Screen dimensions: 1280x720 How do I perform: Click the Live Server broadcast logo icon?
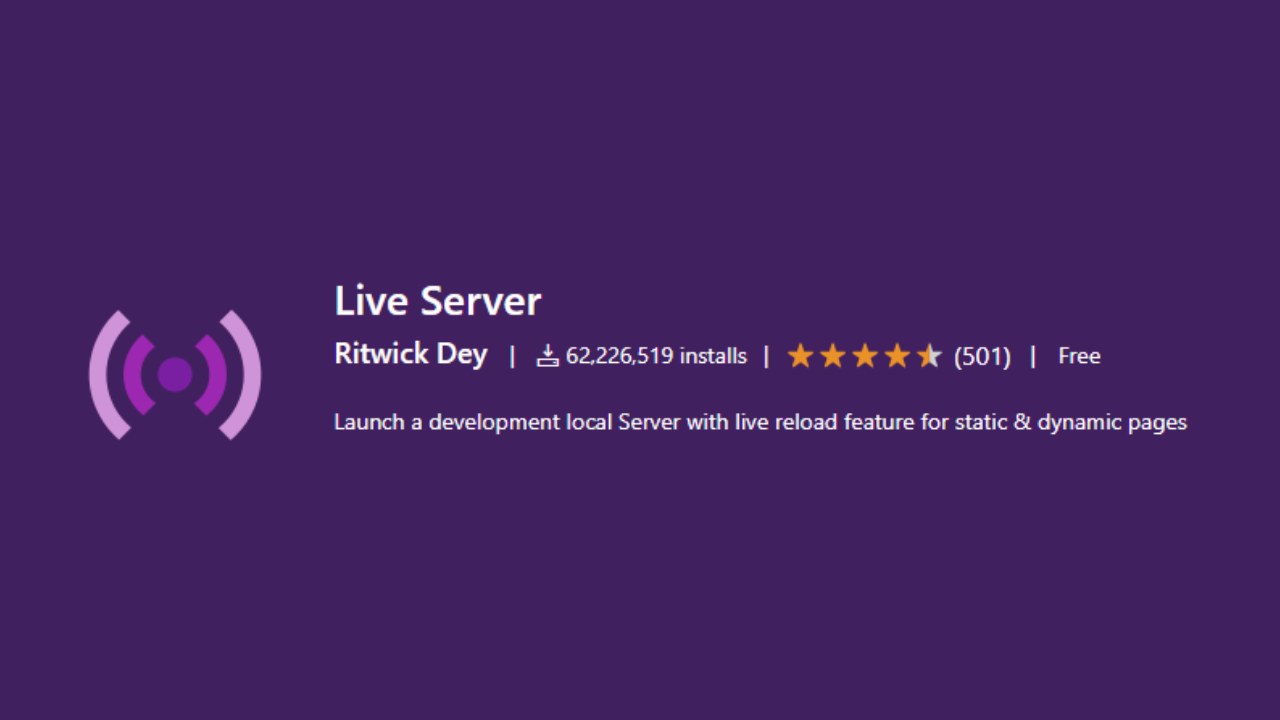coord(175,375)
